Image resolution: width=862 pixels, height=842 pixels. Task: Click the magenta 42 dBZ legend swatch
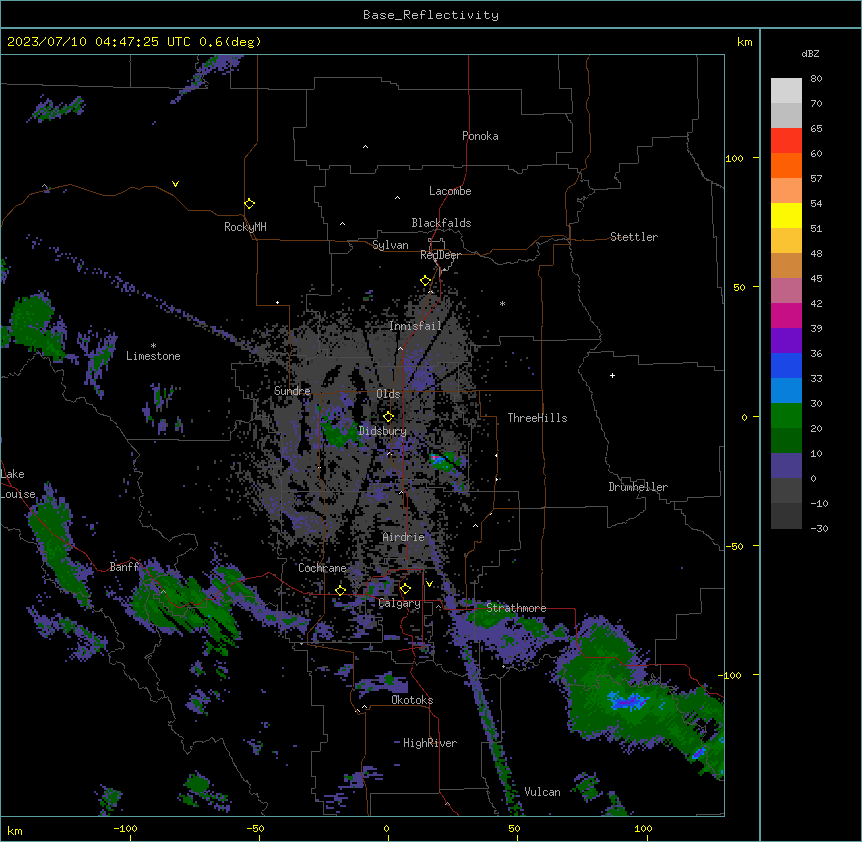point(786,315)
